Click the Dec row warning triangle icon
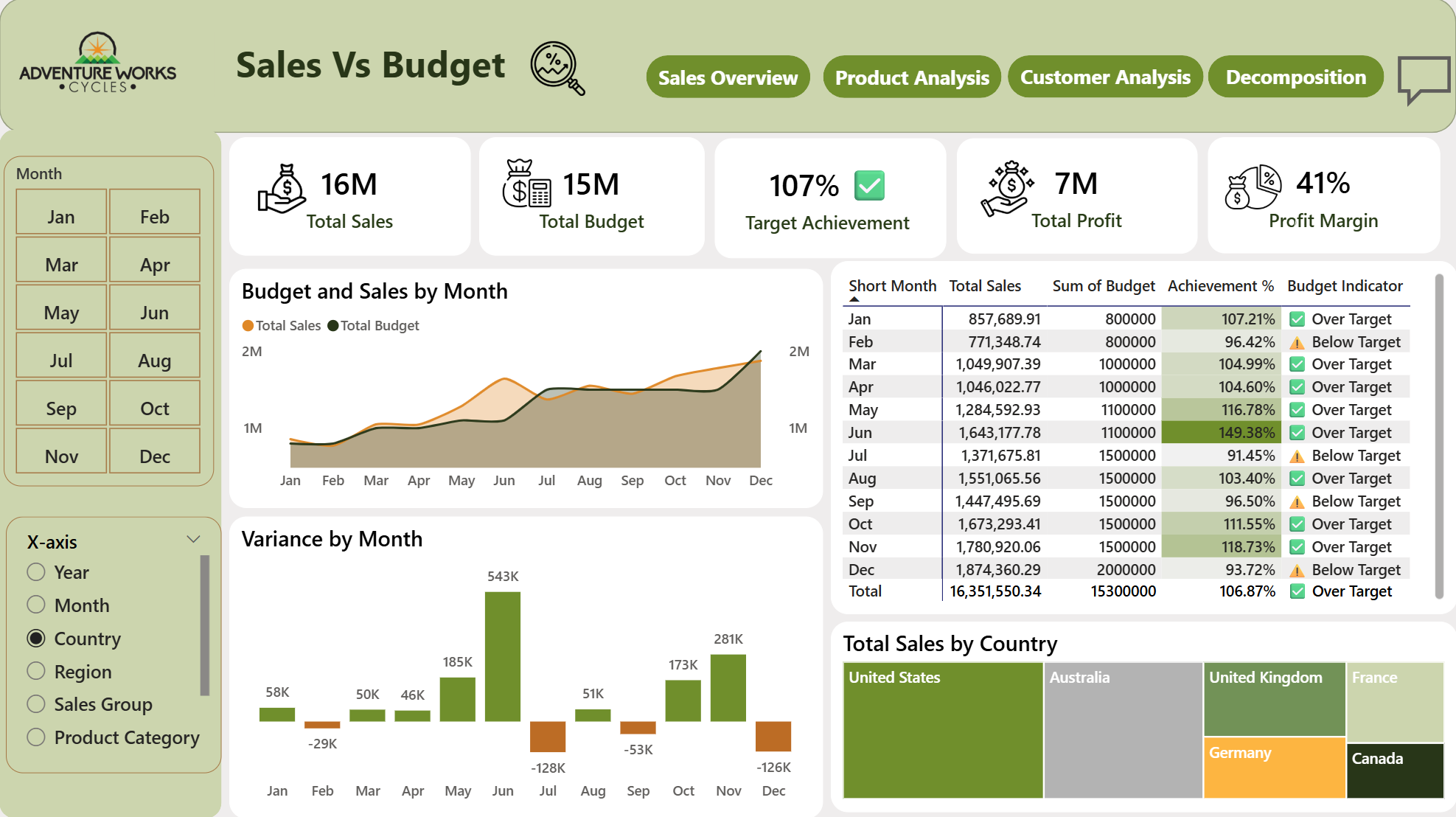 (1297, 571)
